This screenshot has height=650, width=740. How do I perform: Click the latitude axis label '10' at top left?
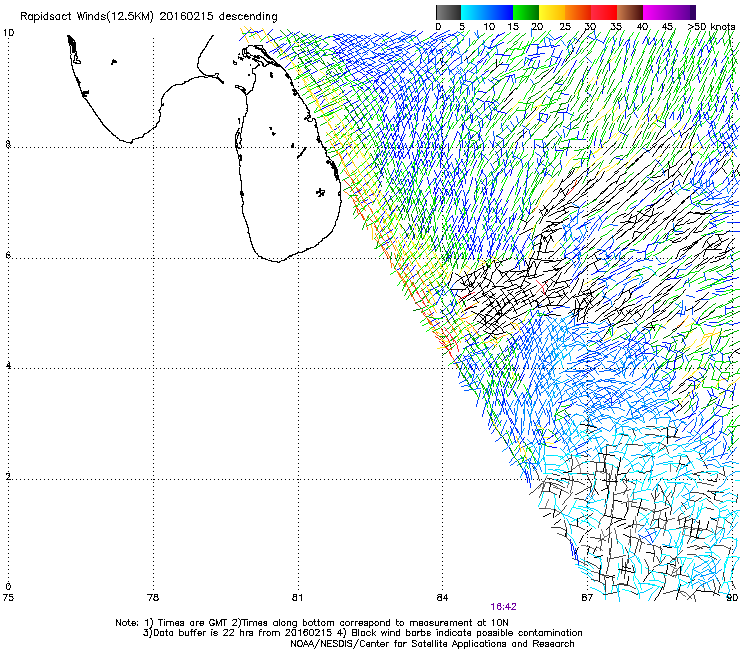click(8, 33)
